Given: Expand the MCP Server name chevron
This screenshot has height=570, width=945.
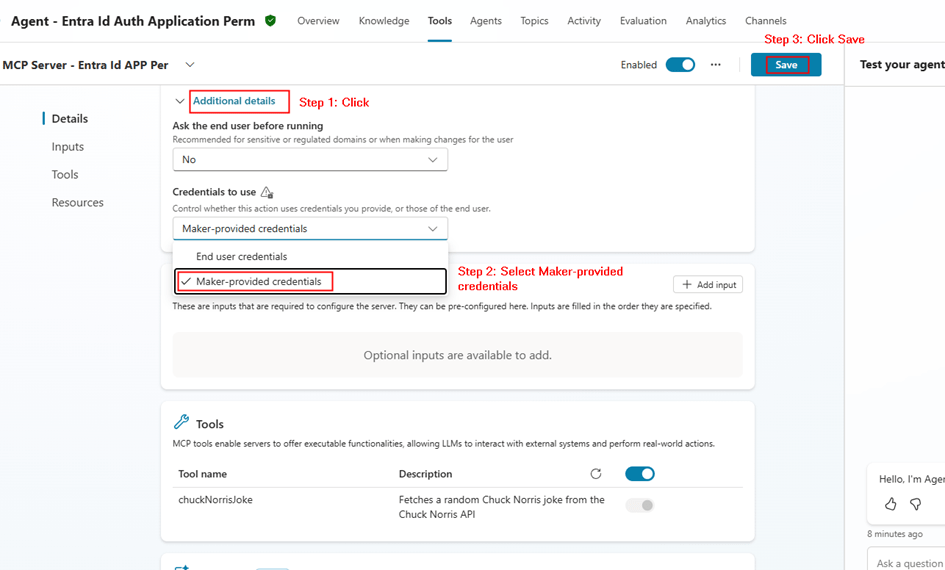Looking at the screenshot, I should coord(190,65).
